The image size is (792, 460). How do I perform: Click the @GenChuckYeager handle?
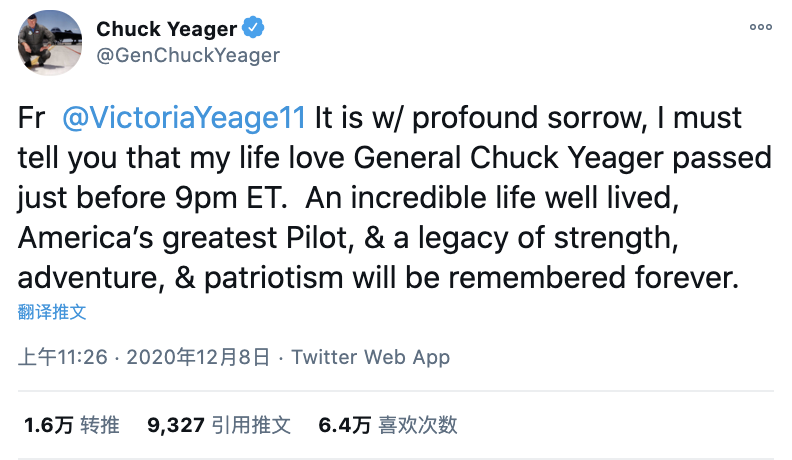[x=188, y=54]
